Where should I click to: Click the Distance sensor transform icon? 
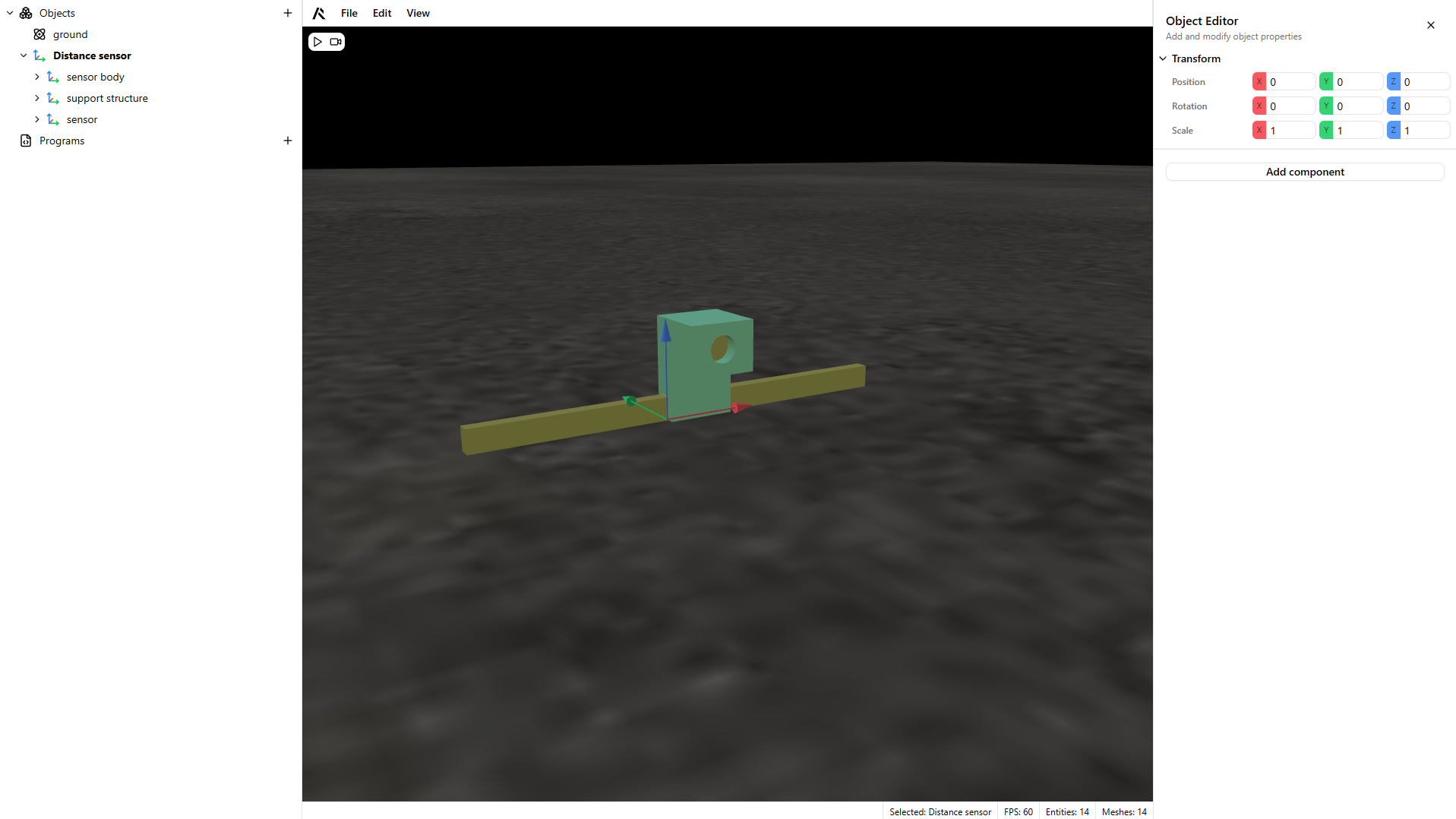[x=39, y=55]
